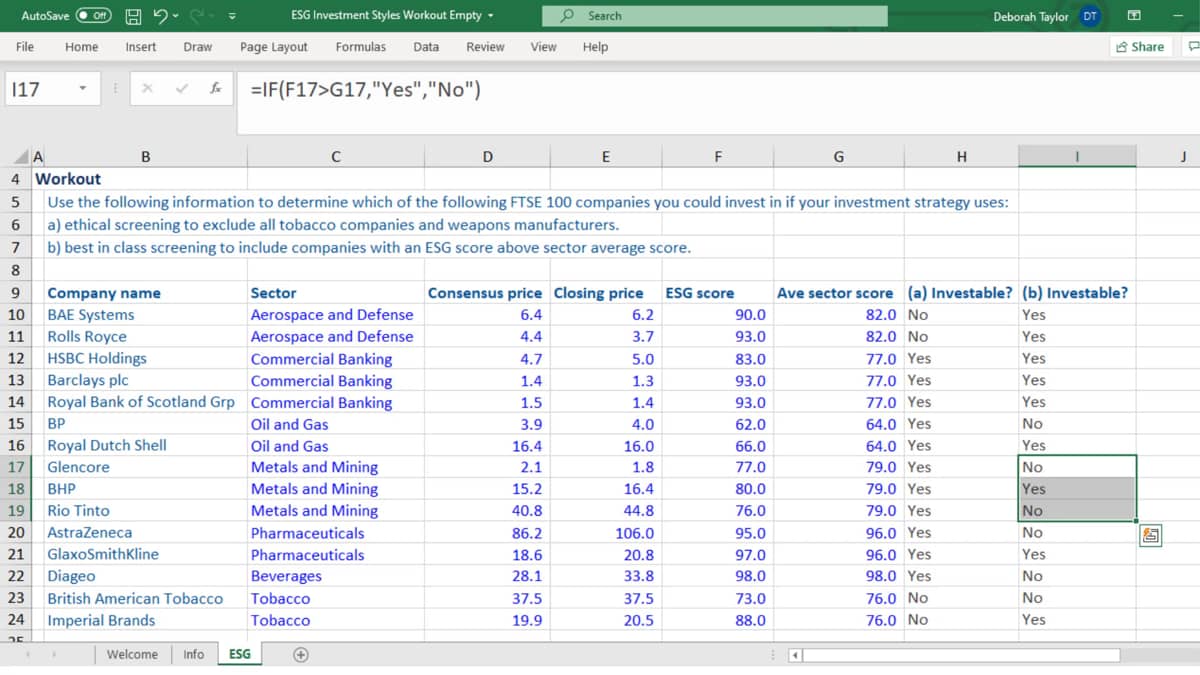This screenshot has height=675, width=1200.
Task: Expand the Name Box dropdown arrow
Action: (x=84, y=89)
